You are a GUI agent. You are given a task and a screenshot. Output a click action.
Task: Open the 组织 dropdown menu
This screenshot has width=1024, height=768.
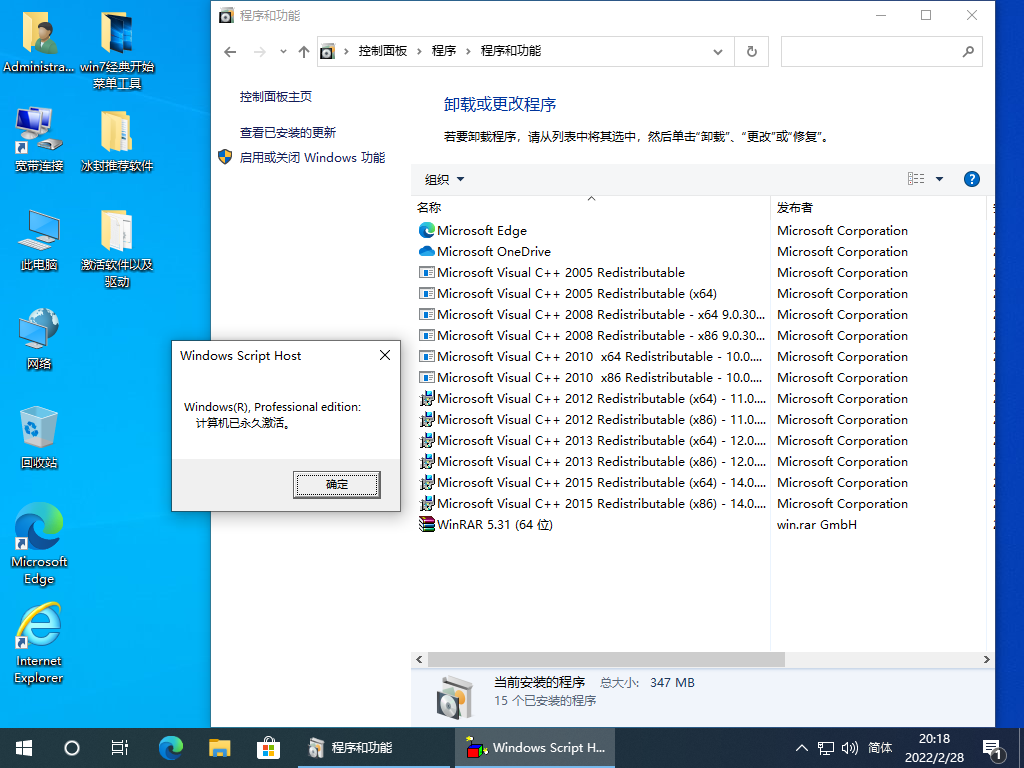coord(444,180)
